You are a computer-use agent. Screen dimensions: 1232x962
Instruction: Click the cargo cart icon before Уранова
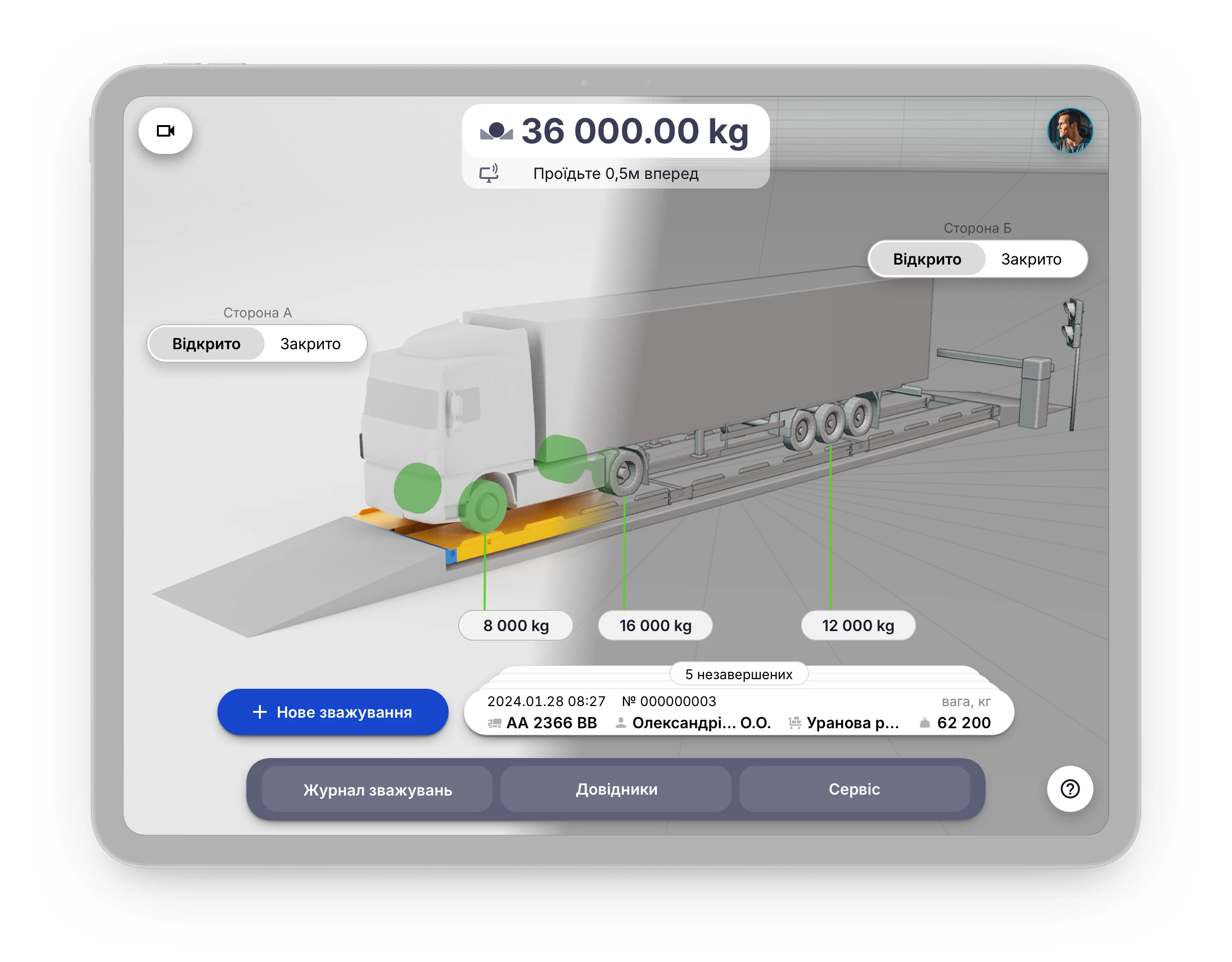coord(794,723)
